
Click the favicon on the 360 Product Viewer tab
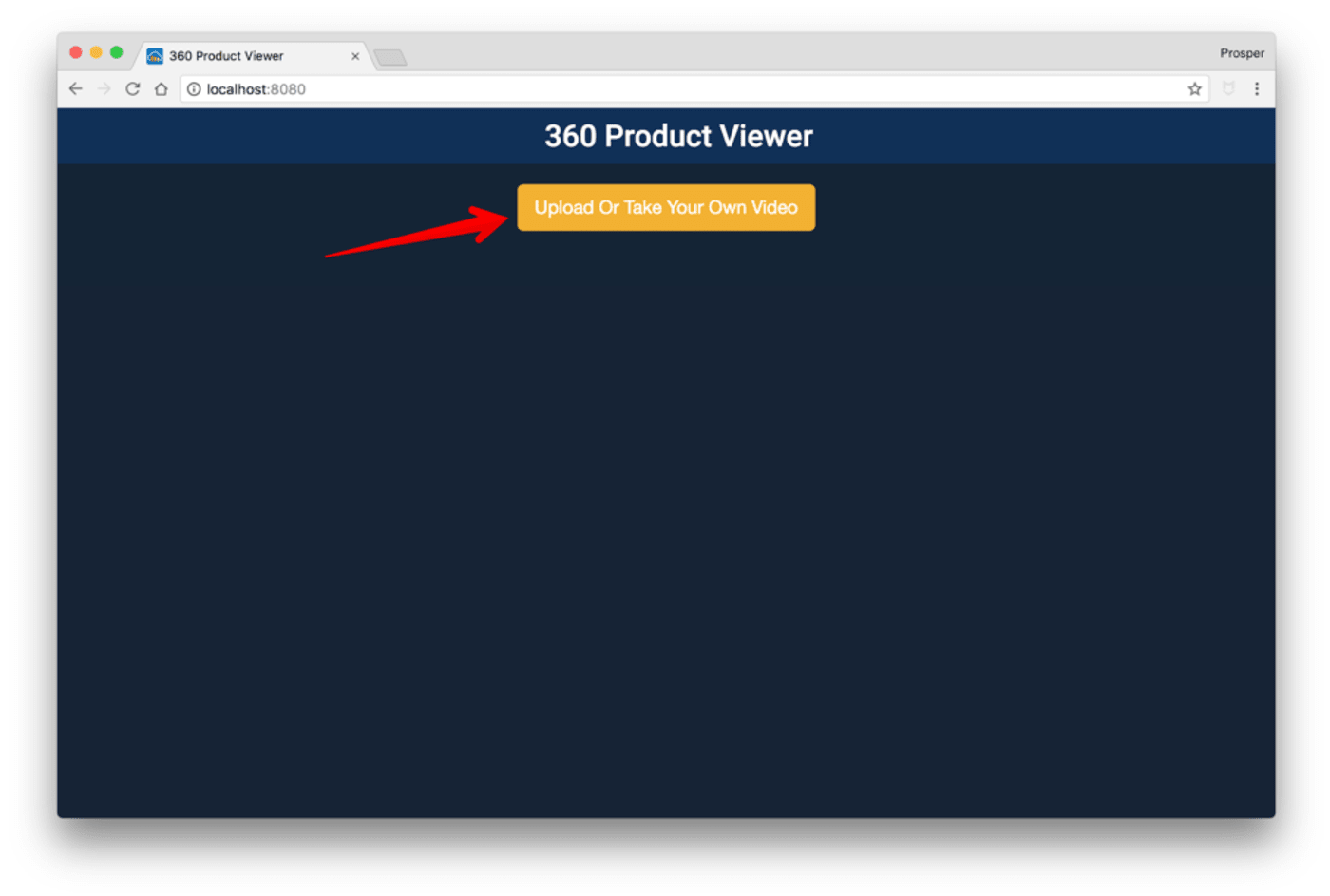coord(155,55)
